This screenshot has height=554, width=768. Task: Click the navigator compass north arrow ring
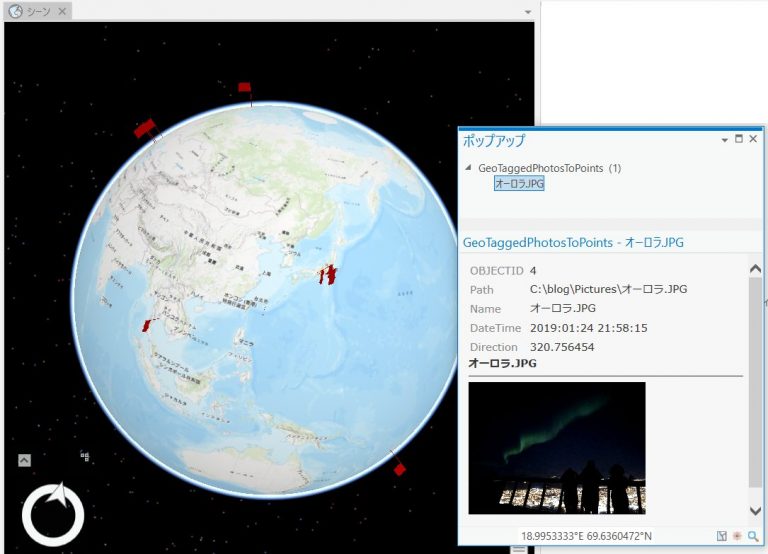tap(53, 514)
